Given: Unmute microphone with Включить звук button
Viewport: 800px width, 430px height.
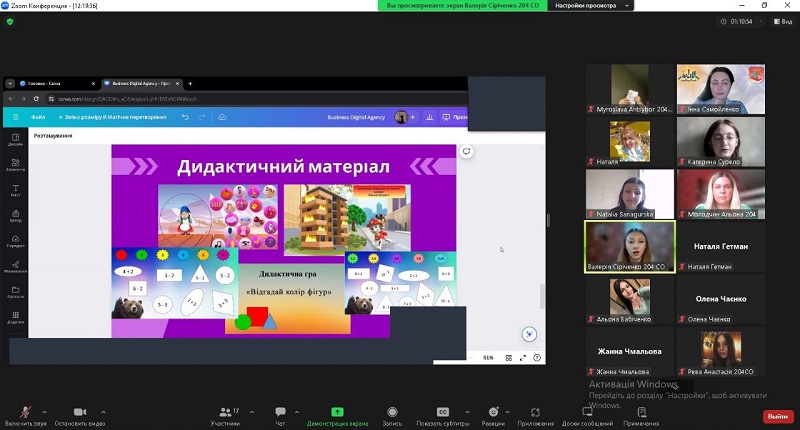Looking at the screenshot, I should tap(23, 413).
